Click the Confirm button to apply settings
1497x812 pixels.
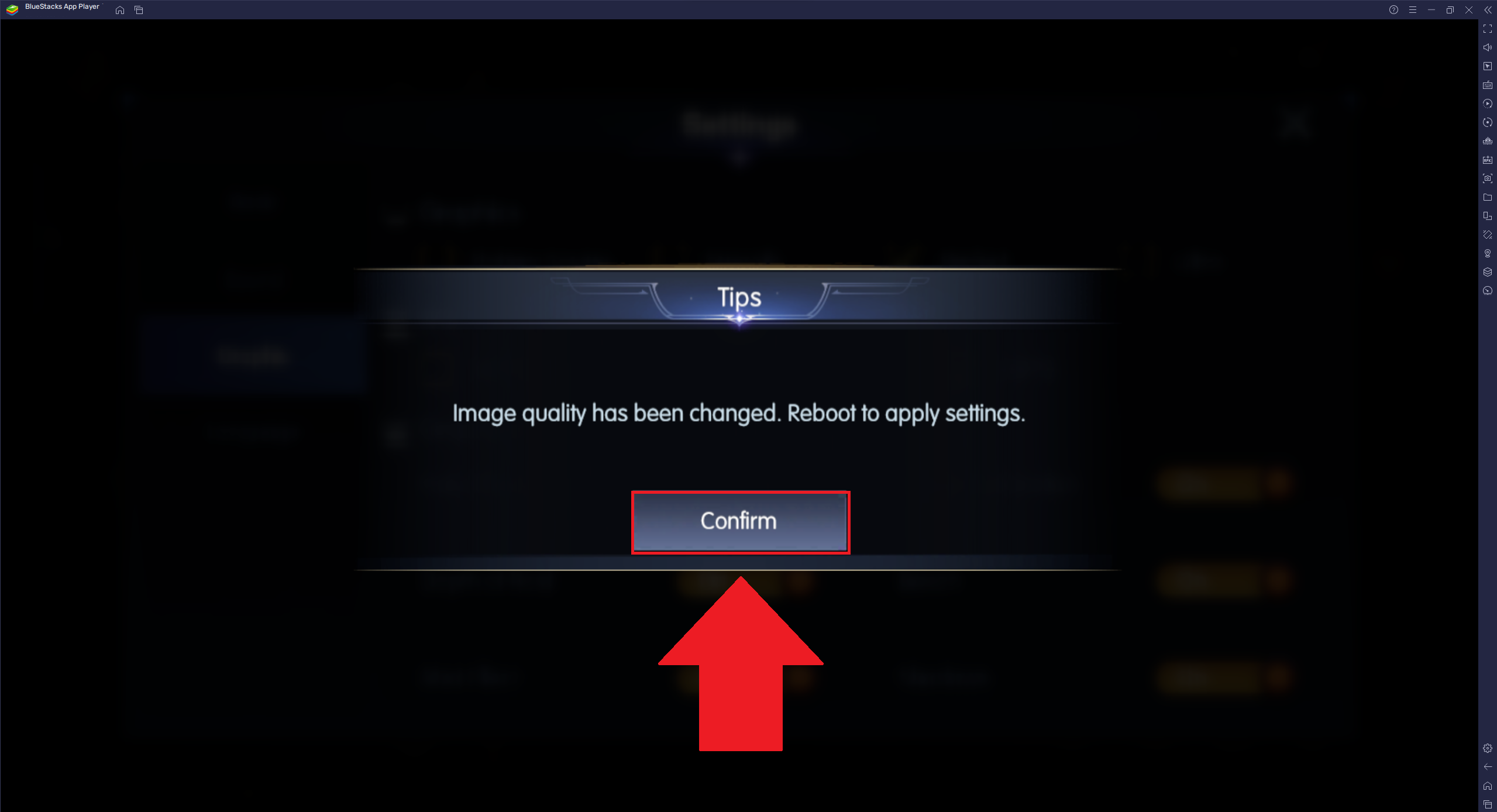coord(740,520)
